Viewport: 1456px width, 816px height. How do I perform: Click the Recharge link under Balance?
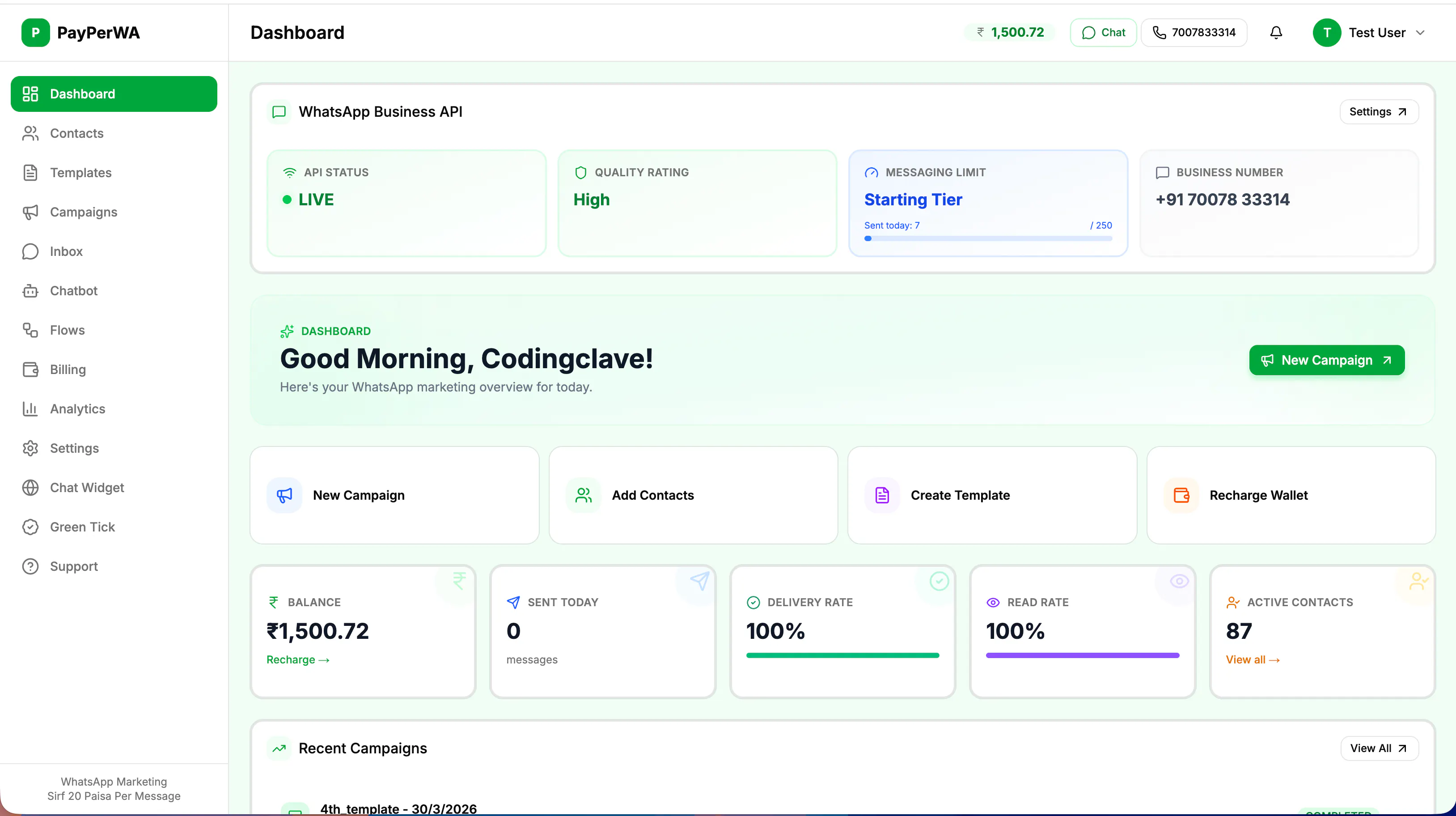(x=298, y=660)
